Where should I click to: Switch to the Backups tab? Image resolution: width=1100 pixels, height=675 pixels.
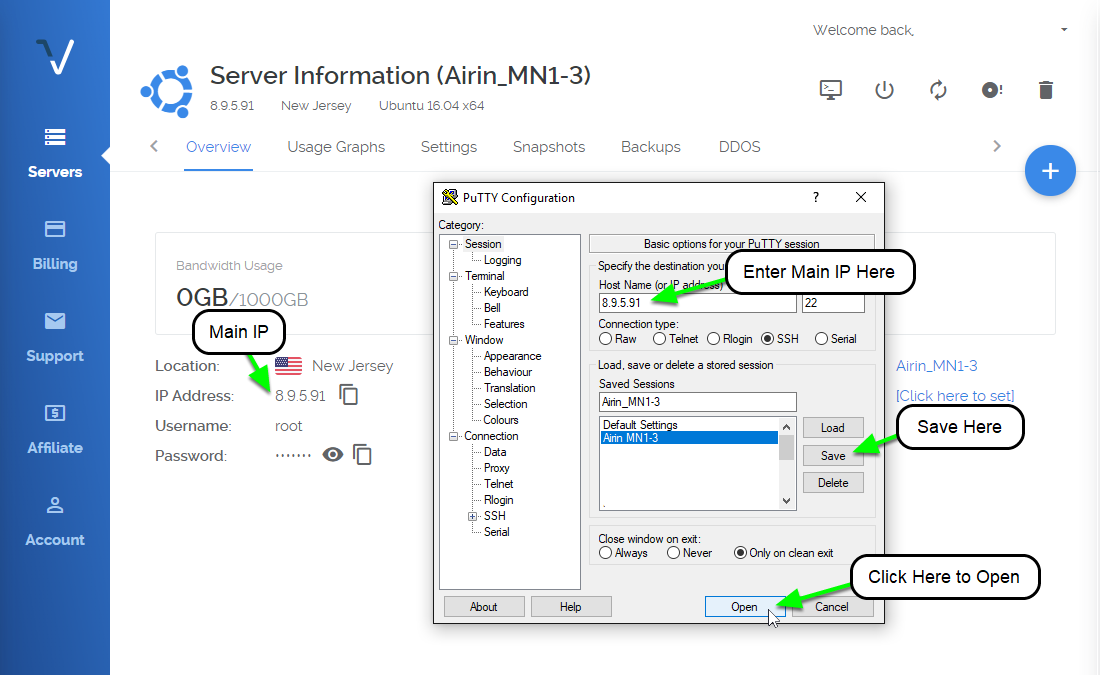click(651, 147)
